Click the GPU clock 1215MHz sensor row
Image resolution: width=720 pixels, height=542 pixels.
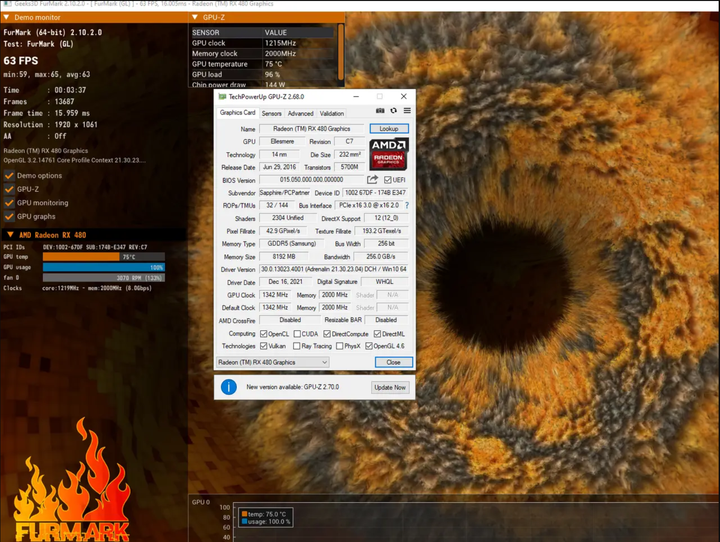pyautogui.click(x=263, y=43)
